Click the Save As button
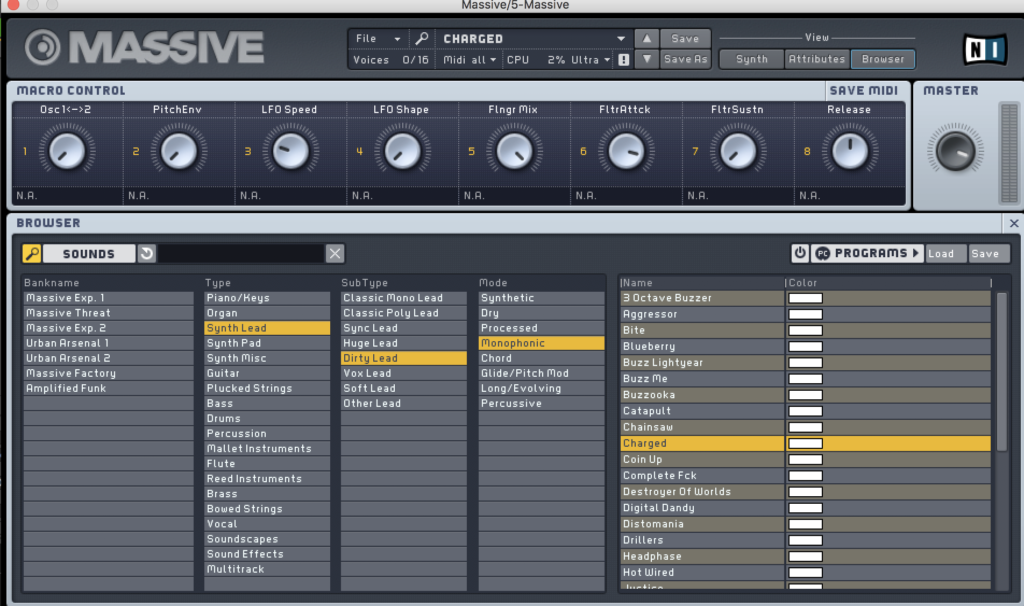Viewport: 1024px width, 606px height. pyautogui.click(x=685, y=60)
